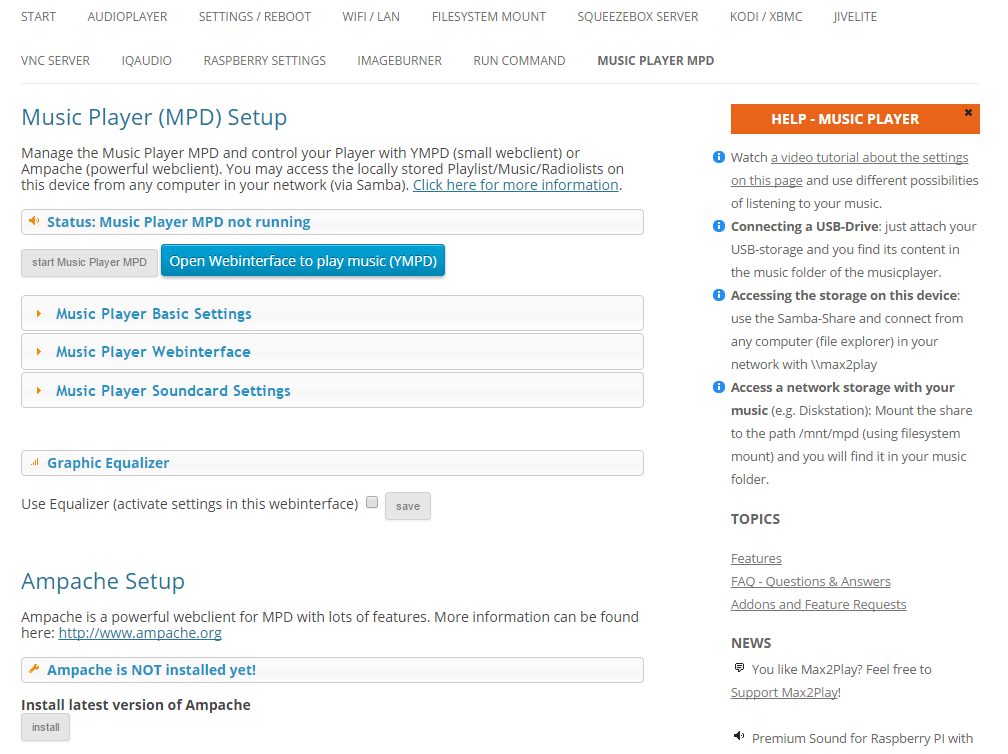Viewport: 1008px width, 754px height.
Task: Click 'Ampache is NOT installed yet!' text
Action: (x=151, y=670)
